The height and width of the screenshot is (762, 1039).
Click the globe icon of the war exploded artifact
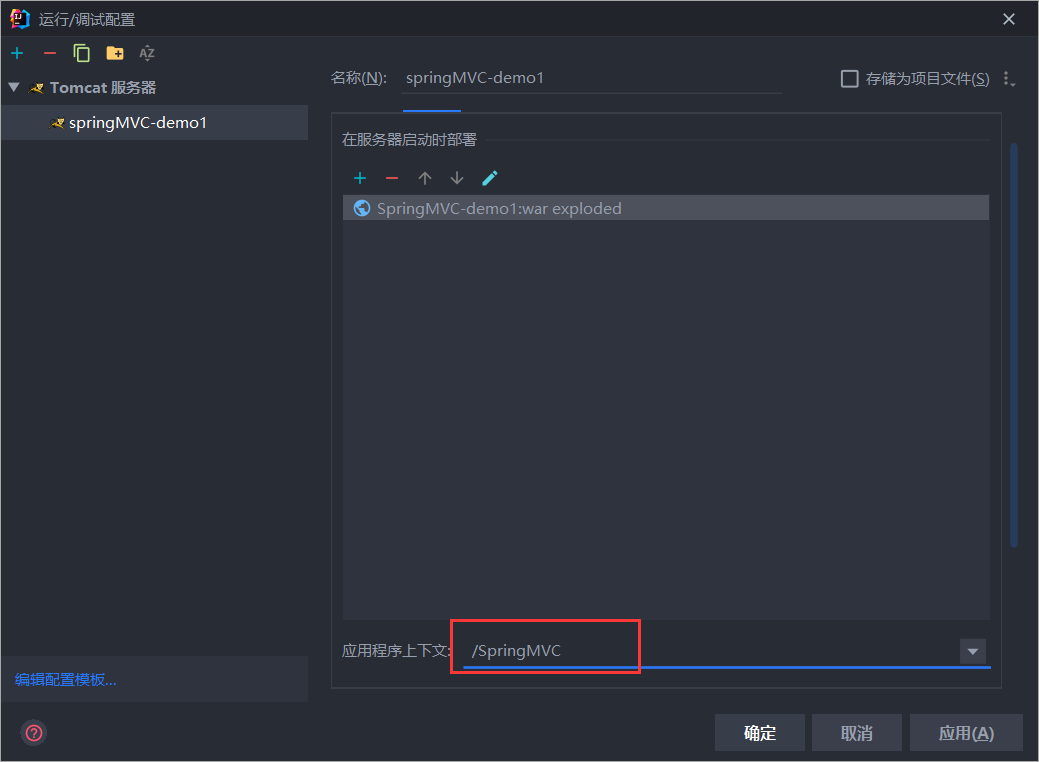click(362, 208)
